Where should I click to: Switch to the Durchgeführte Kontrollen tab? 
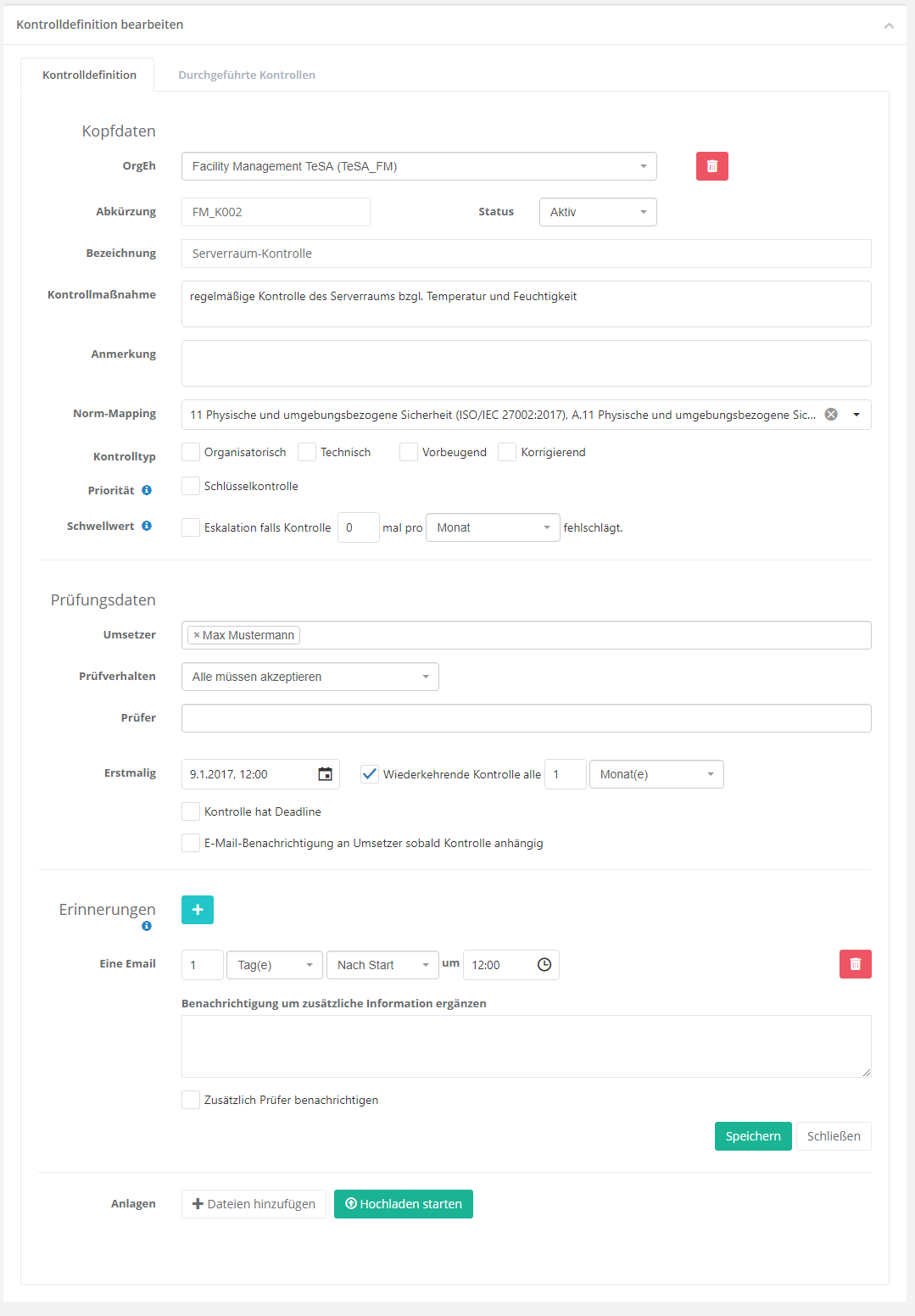(x=247, y=75)
